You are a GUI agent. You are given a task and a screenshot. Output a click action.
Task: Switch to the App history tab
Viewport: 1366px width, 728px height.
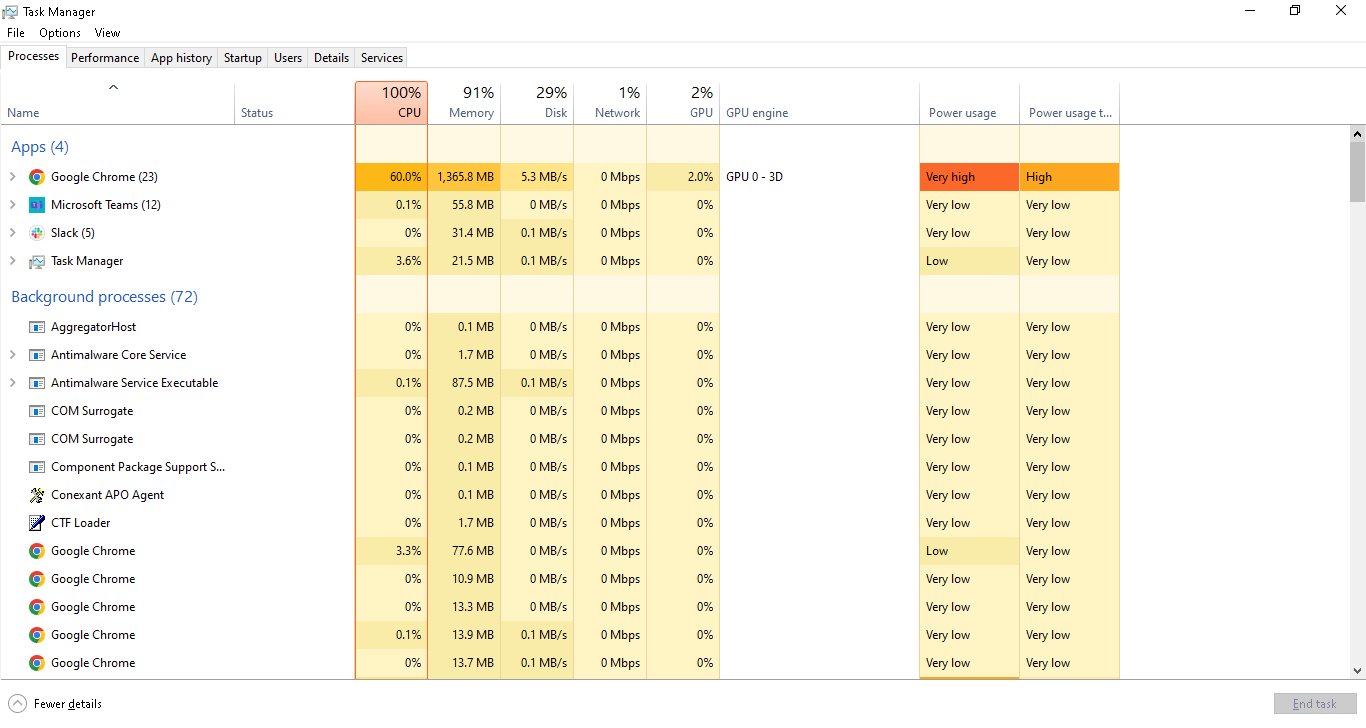[x=181, y=58]
